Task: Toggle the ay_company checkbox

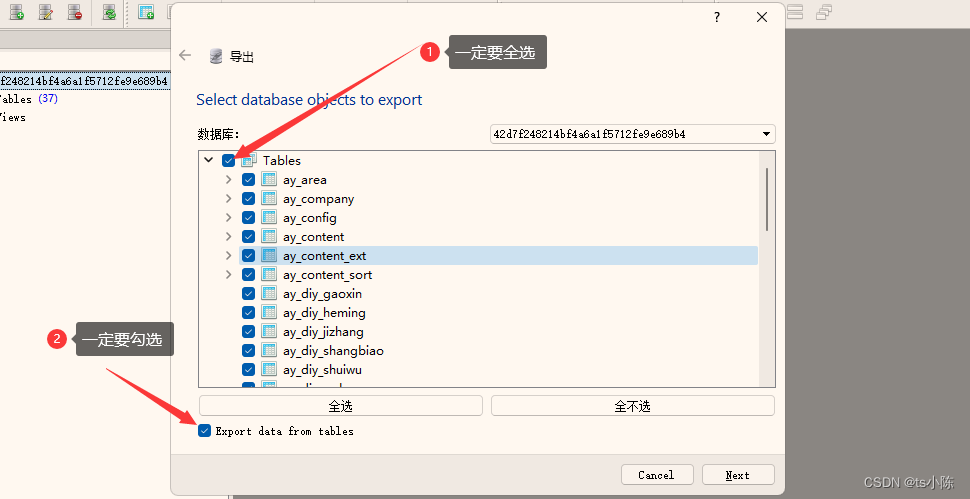Action: (x=249, y=198)
